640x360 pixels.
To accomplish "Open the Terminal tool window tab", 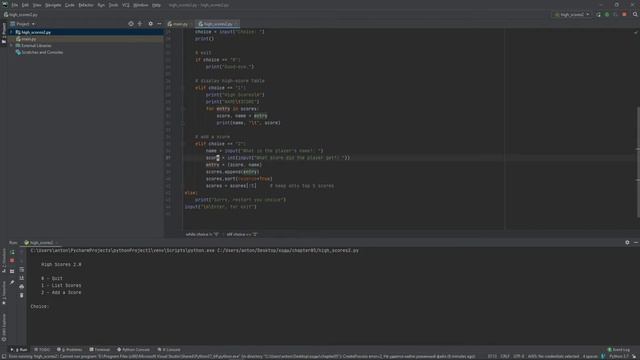I will 100,350.
